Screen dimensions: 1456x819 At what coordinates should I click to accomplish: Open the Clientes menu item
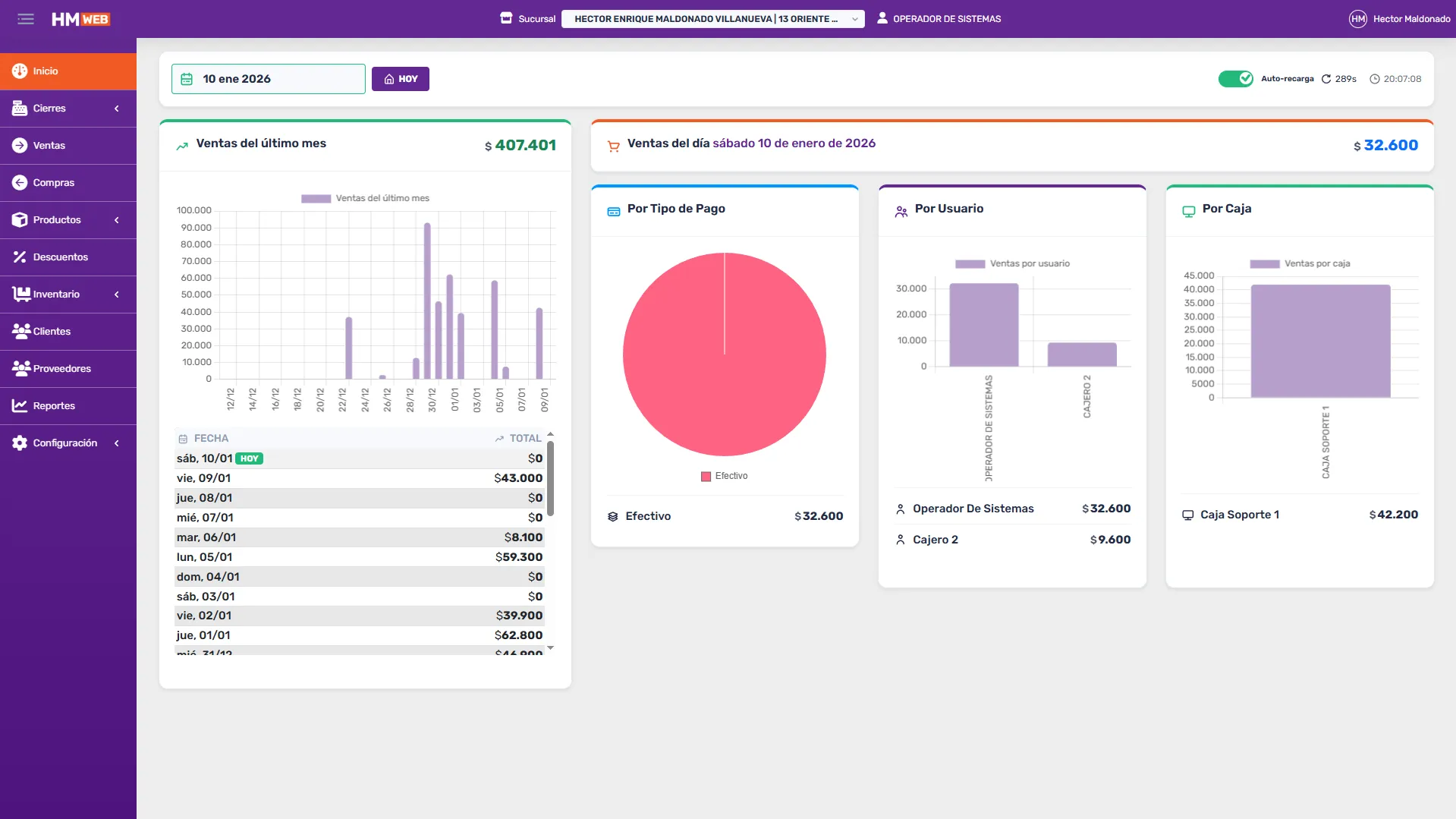(x=68, y=332)
